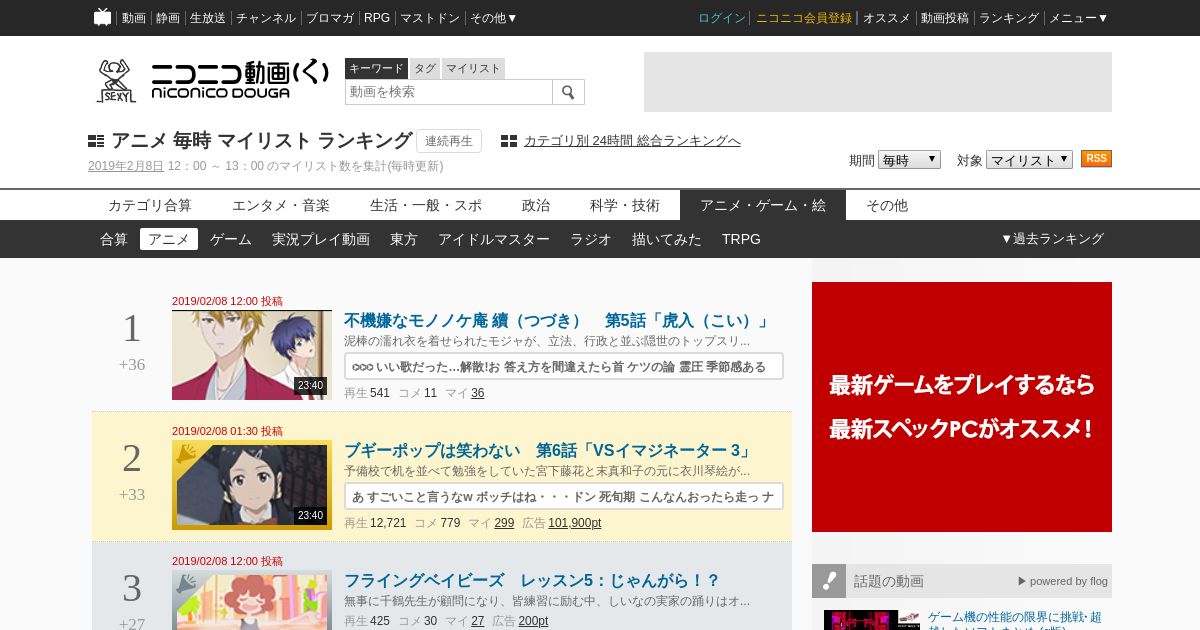Select 東方 subcategory

click(404, 239)
